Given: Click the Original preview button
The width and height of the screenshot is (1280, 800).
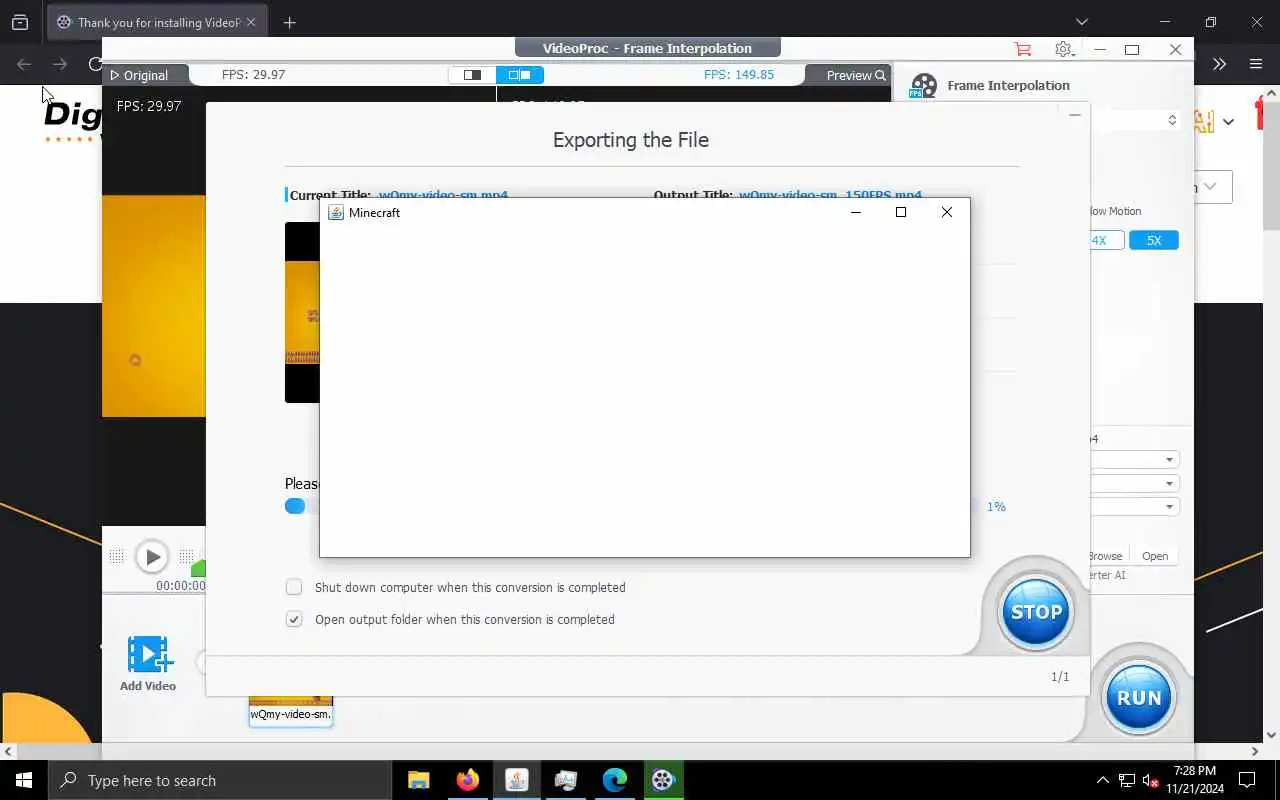Looking at the screenshot, I should click(140, 75).
